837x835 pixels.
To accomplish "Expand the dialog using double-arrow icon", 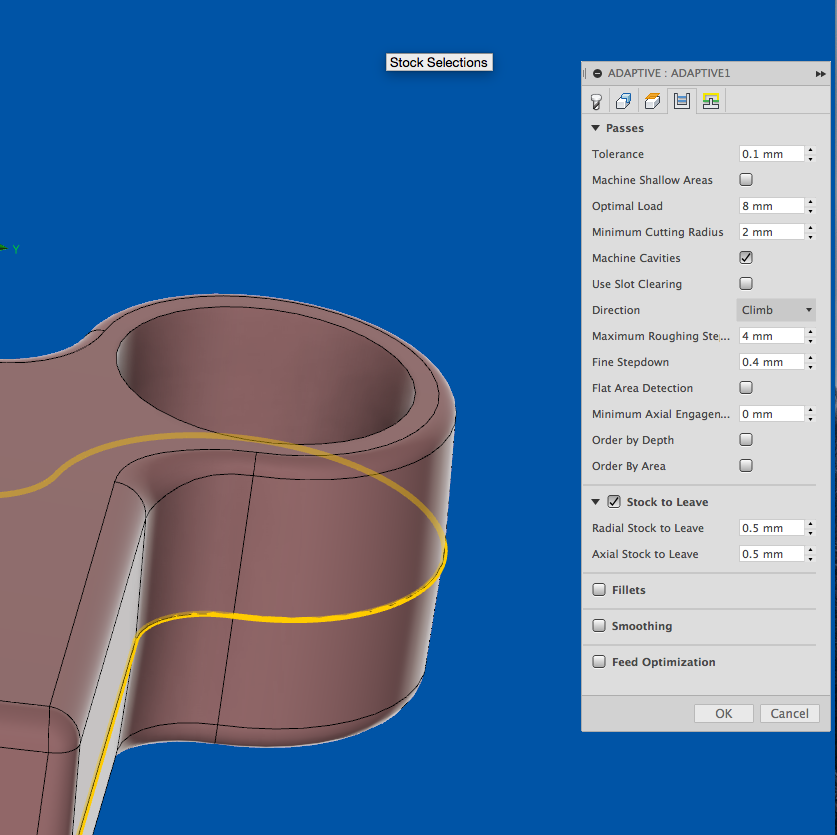I will 820,74.
